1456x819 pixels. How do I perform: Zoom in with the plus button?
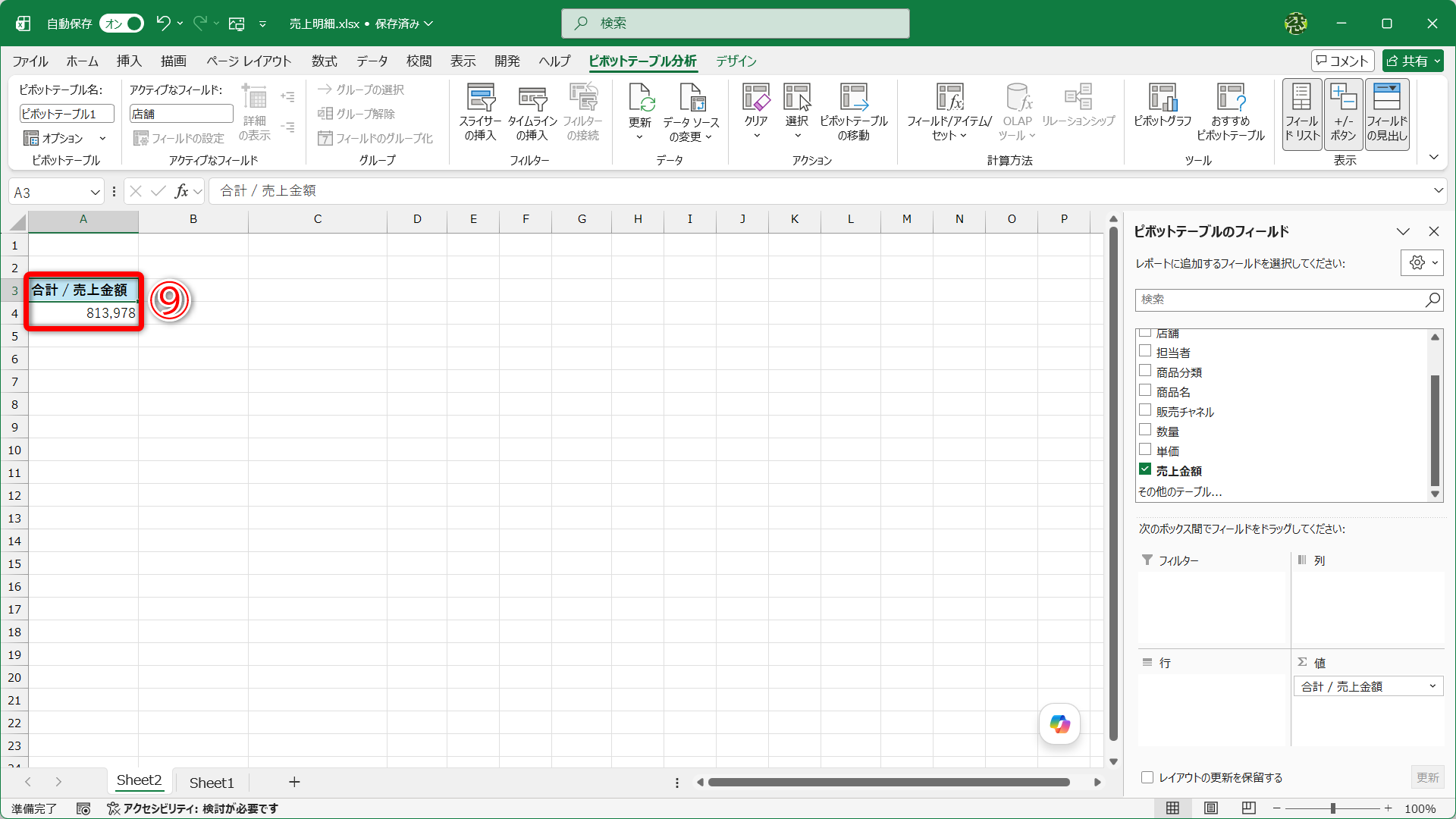coord(1389,808)
